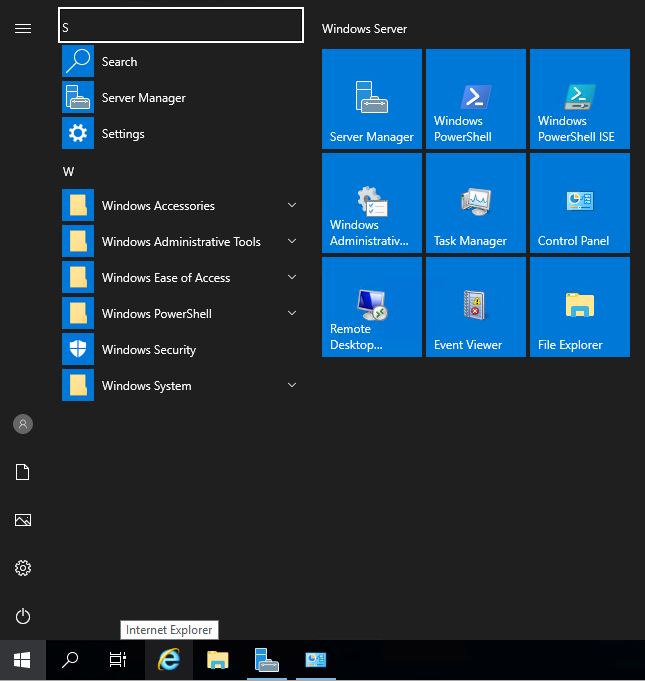Open the Windows Ease of Access folder
645x681 pixels.
pyautogui.click(x=181, y=278)
